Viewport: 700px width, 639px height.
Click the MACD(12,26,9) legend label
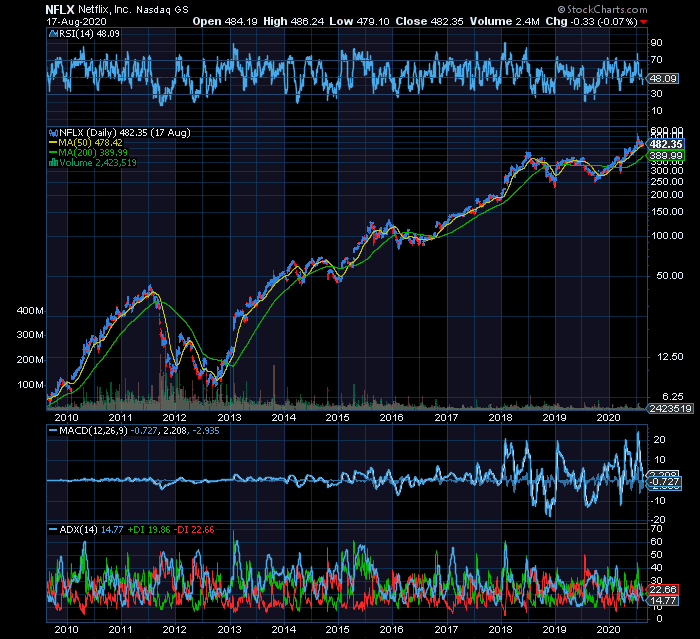pos(93,431)
